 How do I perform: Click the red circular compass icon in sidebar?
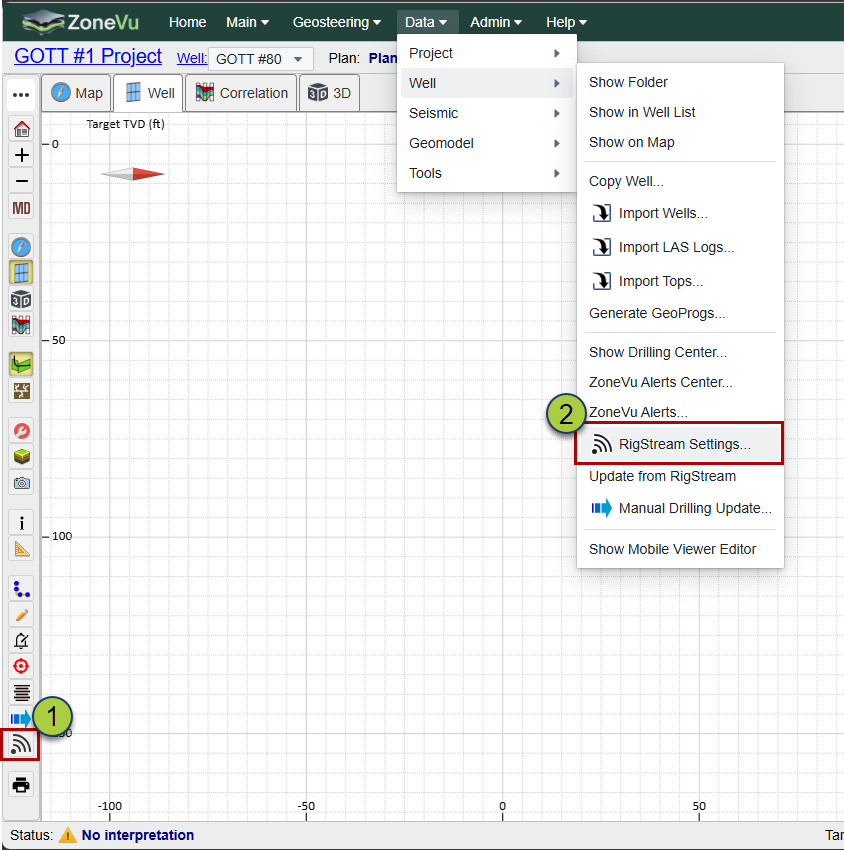(21, 431)
